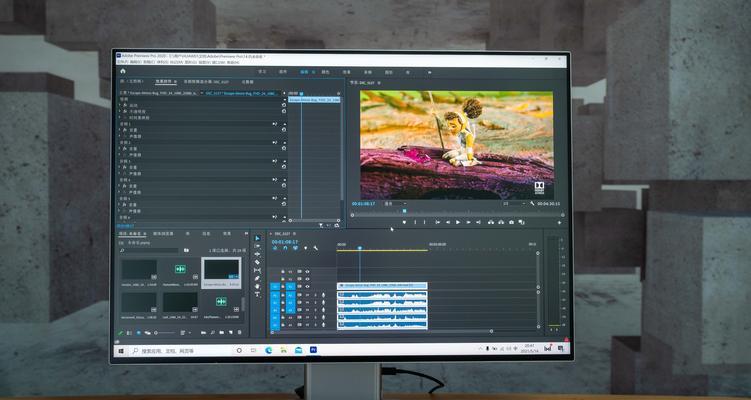Open the Program monitor button editor plus
Image resolution: width=751 pixels, height=400 pixels.
pos(559,223)
